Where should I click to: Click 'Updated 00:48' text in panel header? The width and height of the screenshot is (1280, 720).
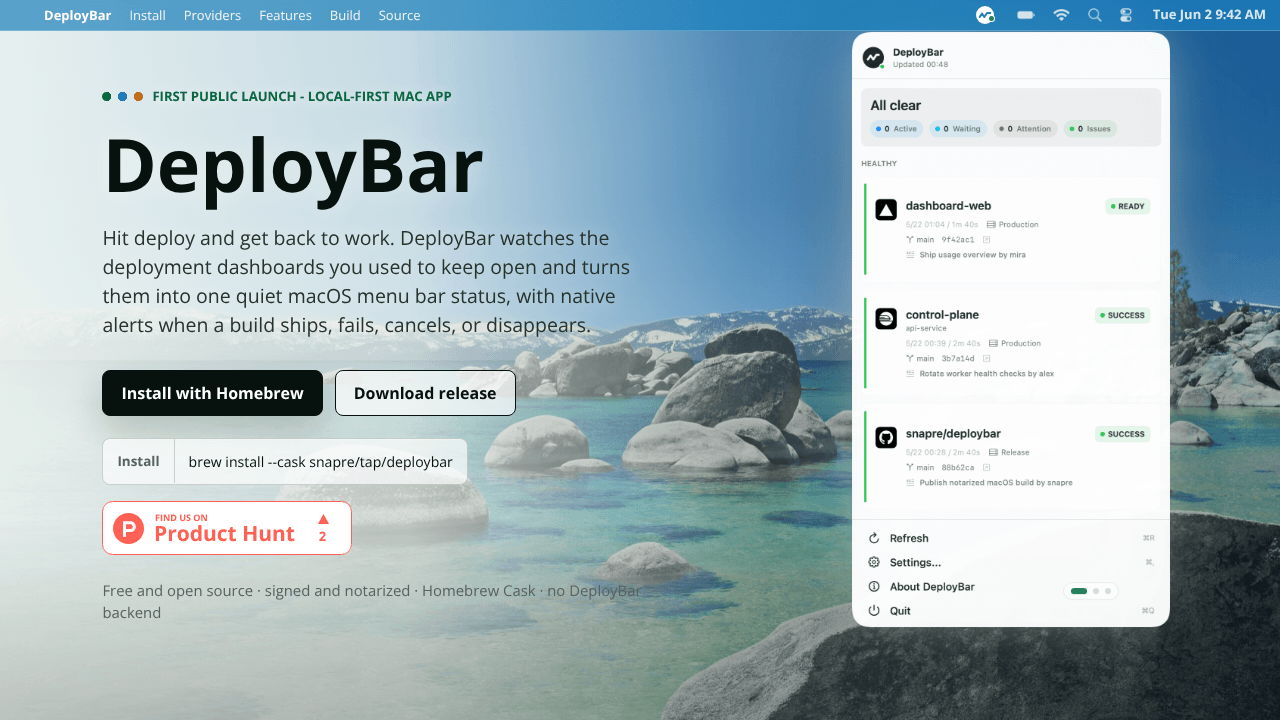[x=920, y=65]
